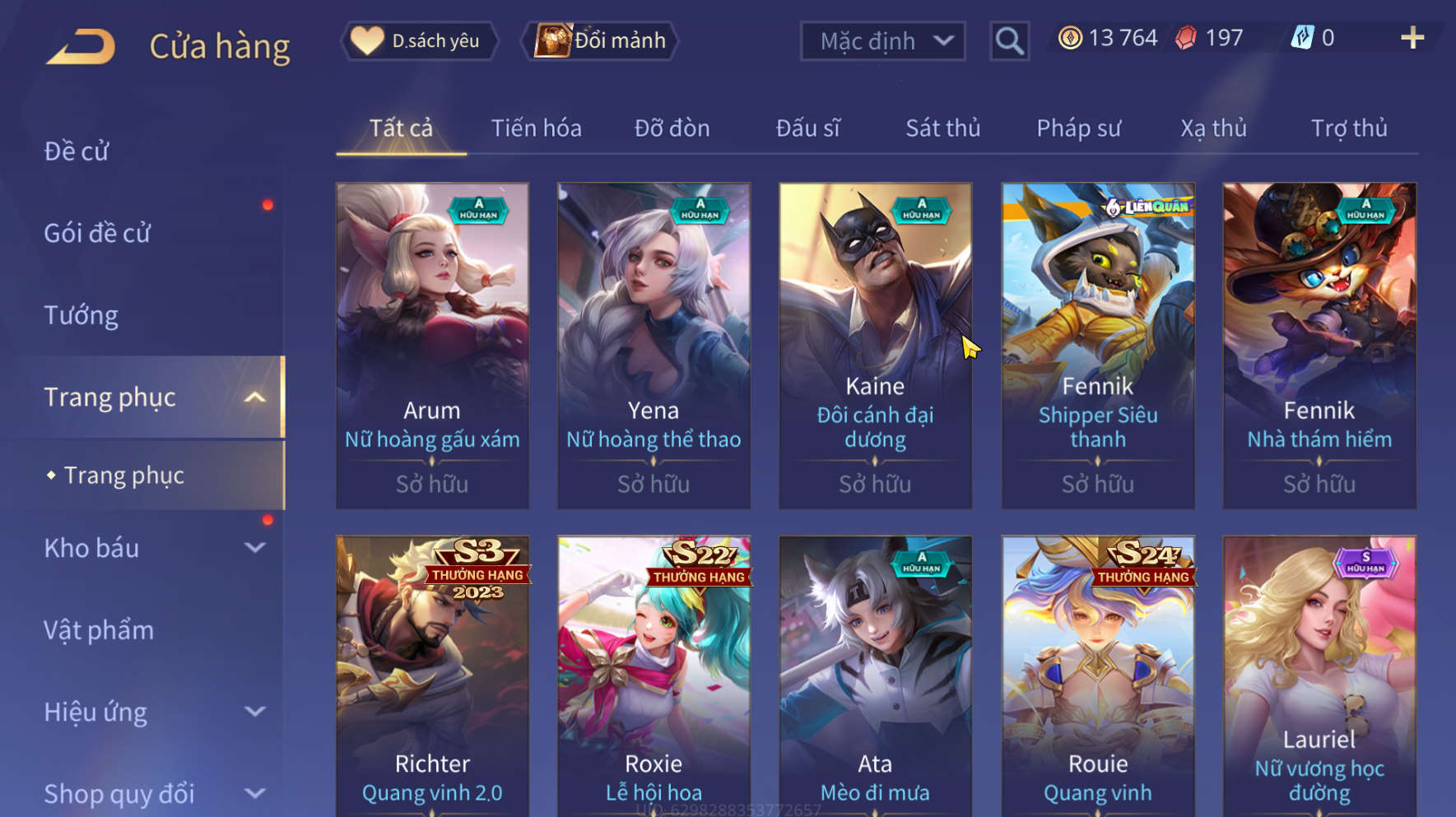This screenshot has width=1456, height=817.
Task: Go to Tướng in sidebar
Action: coord(81,315)
